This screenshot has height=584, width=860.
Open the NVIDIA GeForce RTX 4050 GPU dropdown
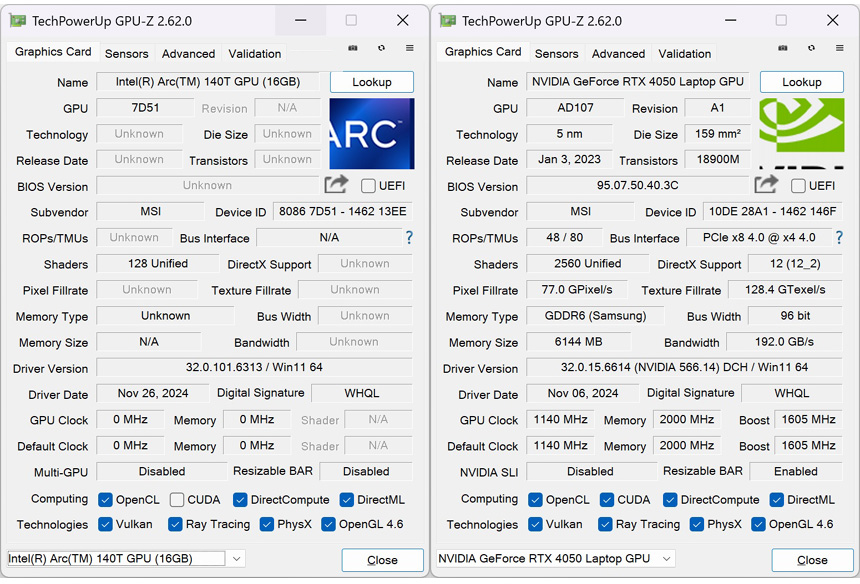pyautogui.click(x=665, y=559)
